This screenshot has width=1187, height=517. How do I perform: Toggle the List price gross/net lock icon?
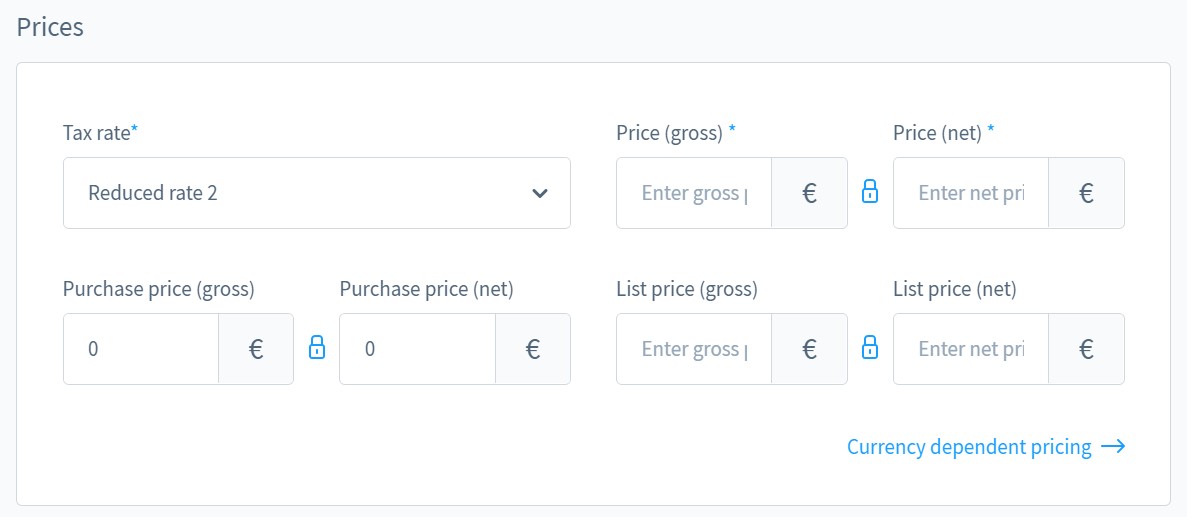[x=870, y=347]
